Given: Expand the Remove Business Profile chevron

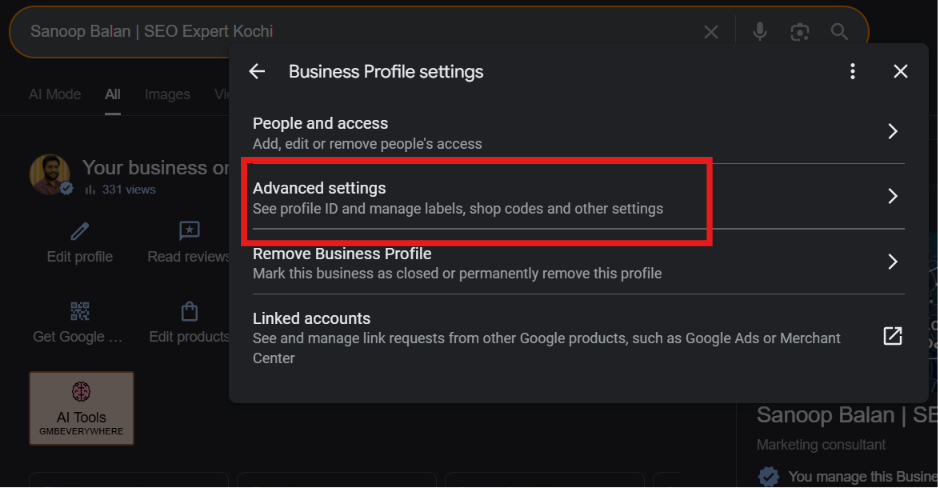Looking at the screenshot, I should 893,262.
